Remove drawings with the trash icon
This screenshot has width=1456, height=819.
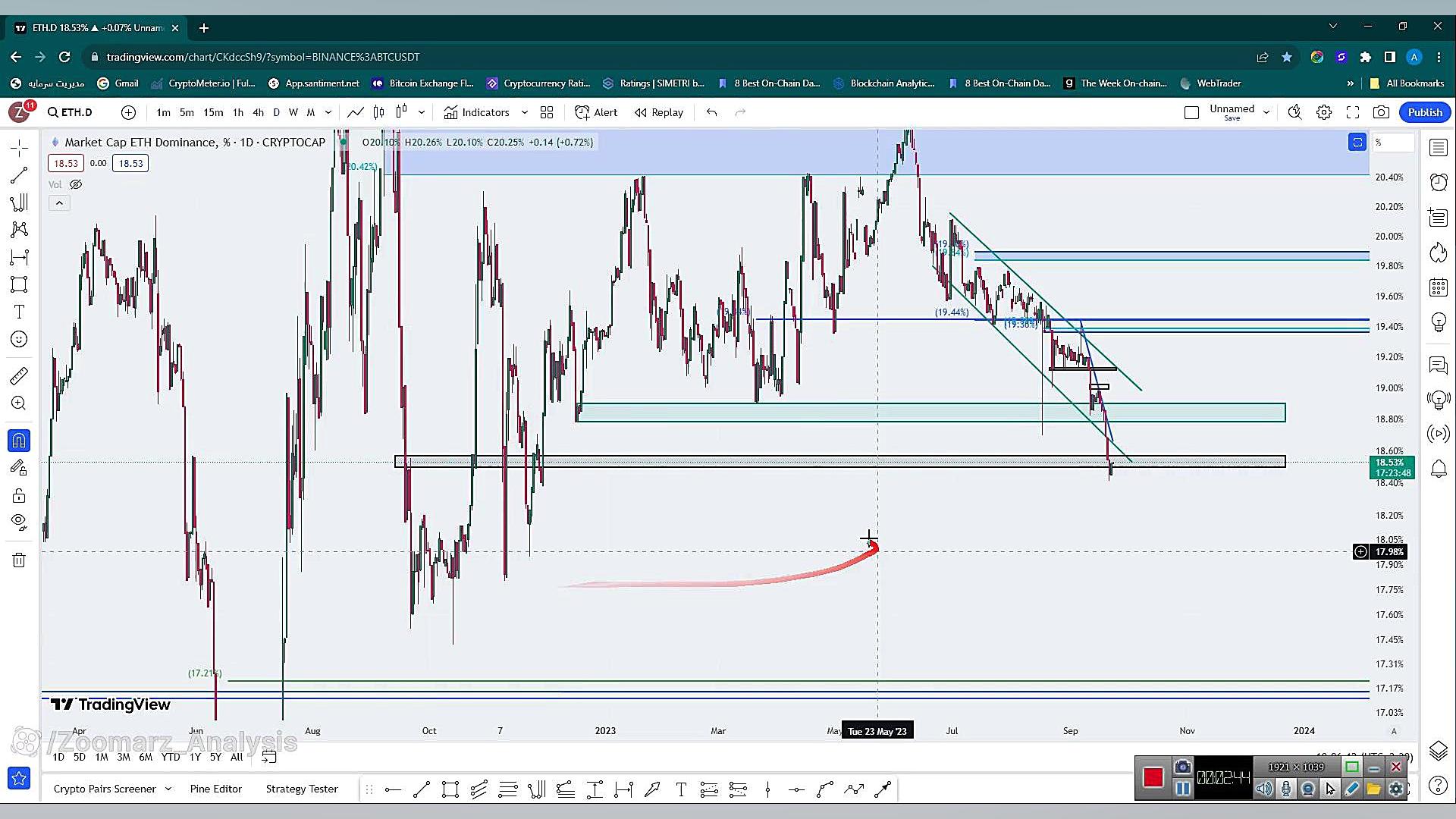19,560
